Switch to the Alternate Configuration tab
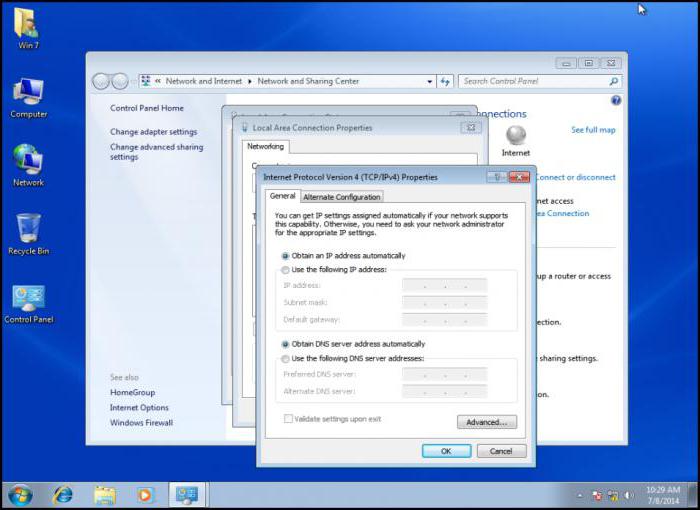 (x=342, y=197)
